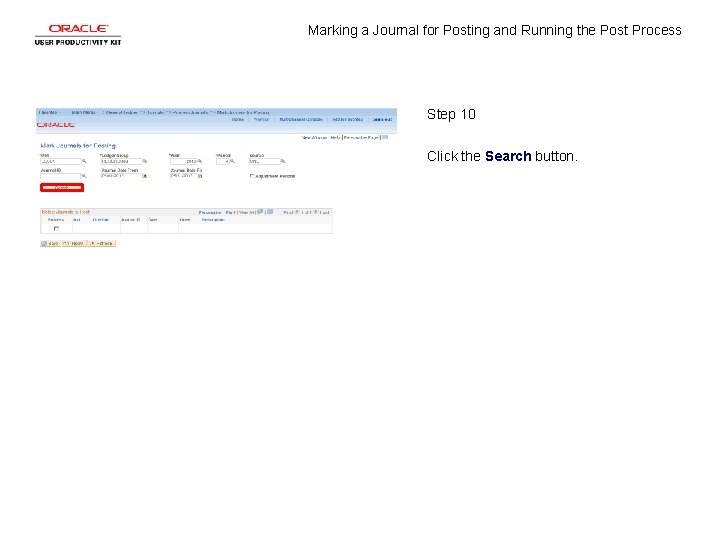Open the Ledger Group lookup magnifier
The height and width of the screenshot is (540, 720).
pos(145,161)
